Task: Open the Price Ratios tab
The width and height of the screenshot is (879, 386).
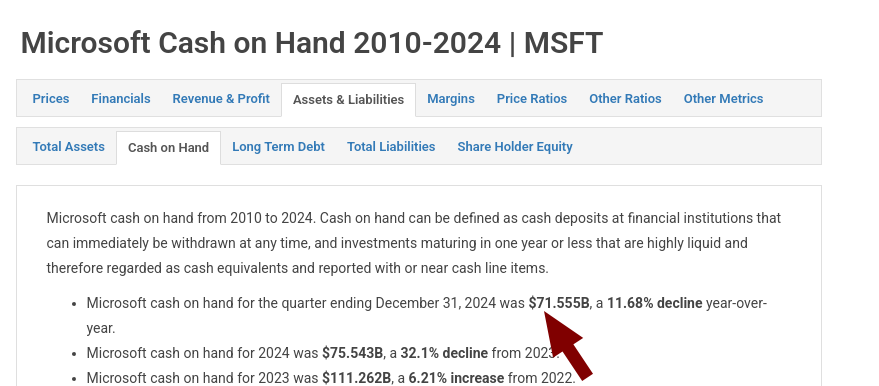Action: click(531, 99)
